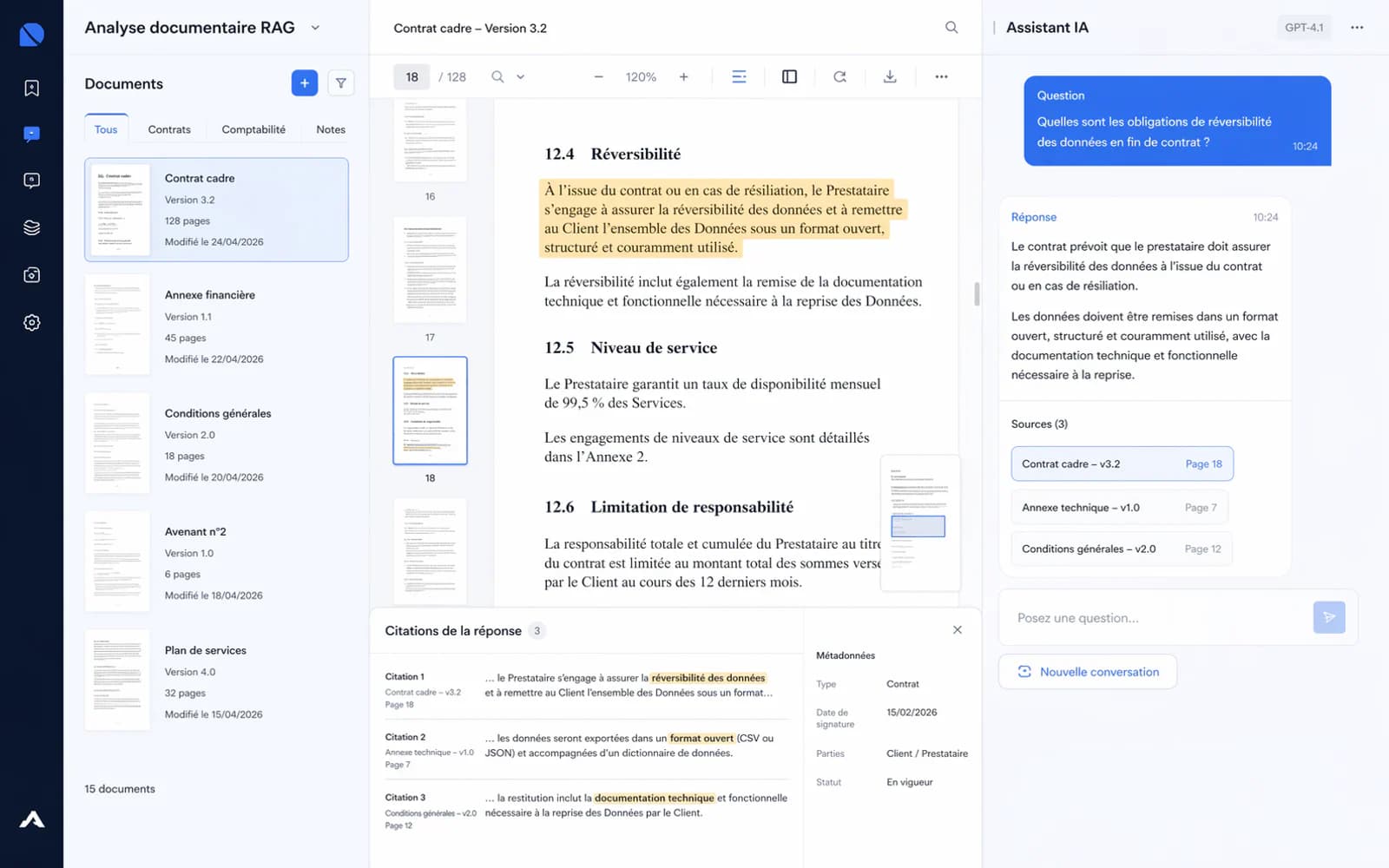Search within the document header magnifier
The height and width of the screenshot is (868, 1389).
pos(951,28)
